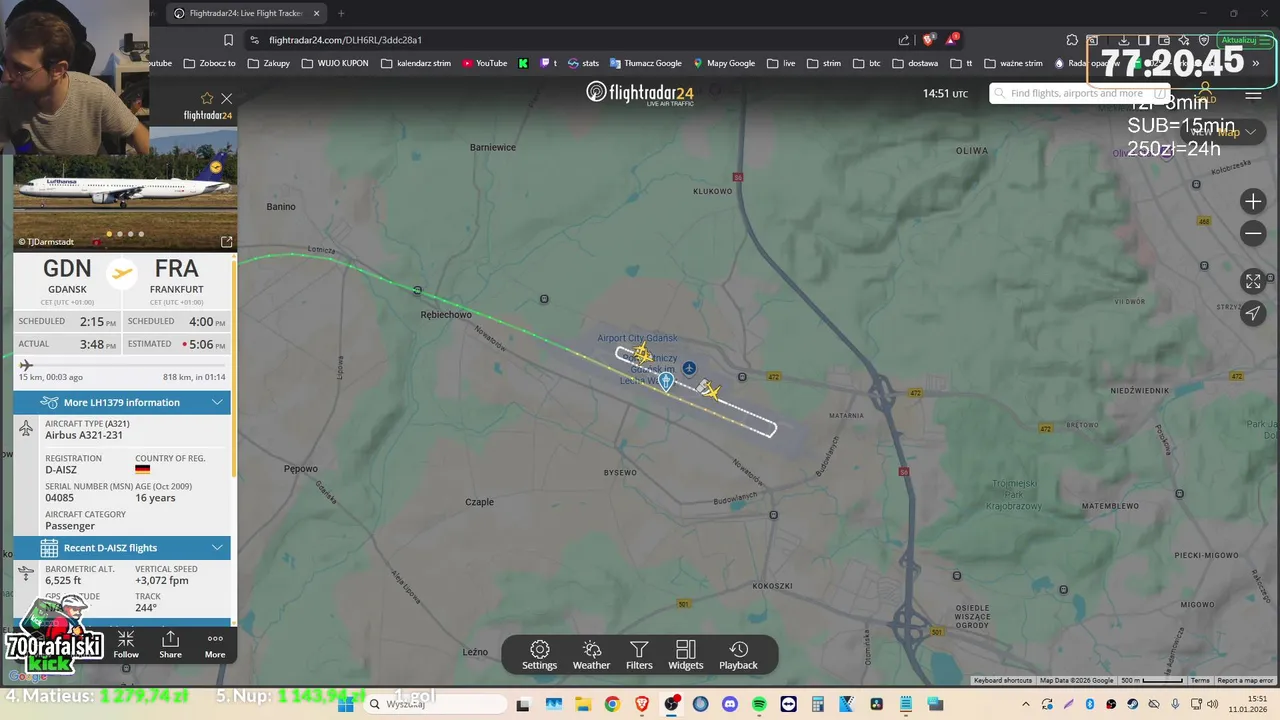Click the Gdańsk airport pin marker
The image size is (1280, 720).
[x=666, y=381]
